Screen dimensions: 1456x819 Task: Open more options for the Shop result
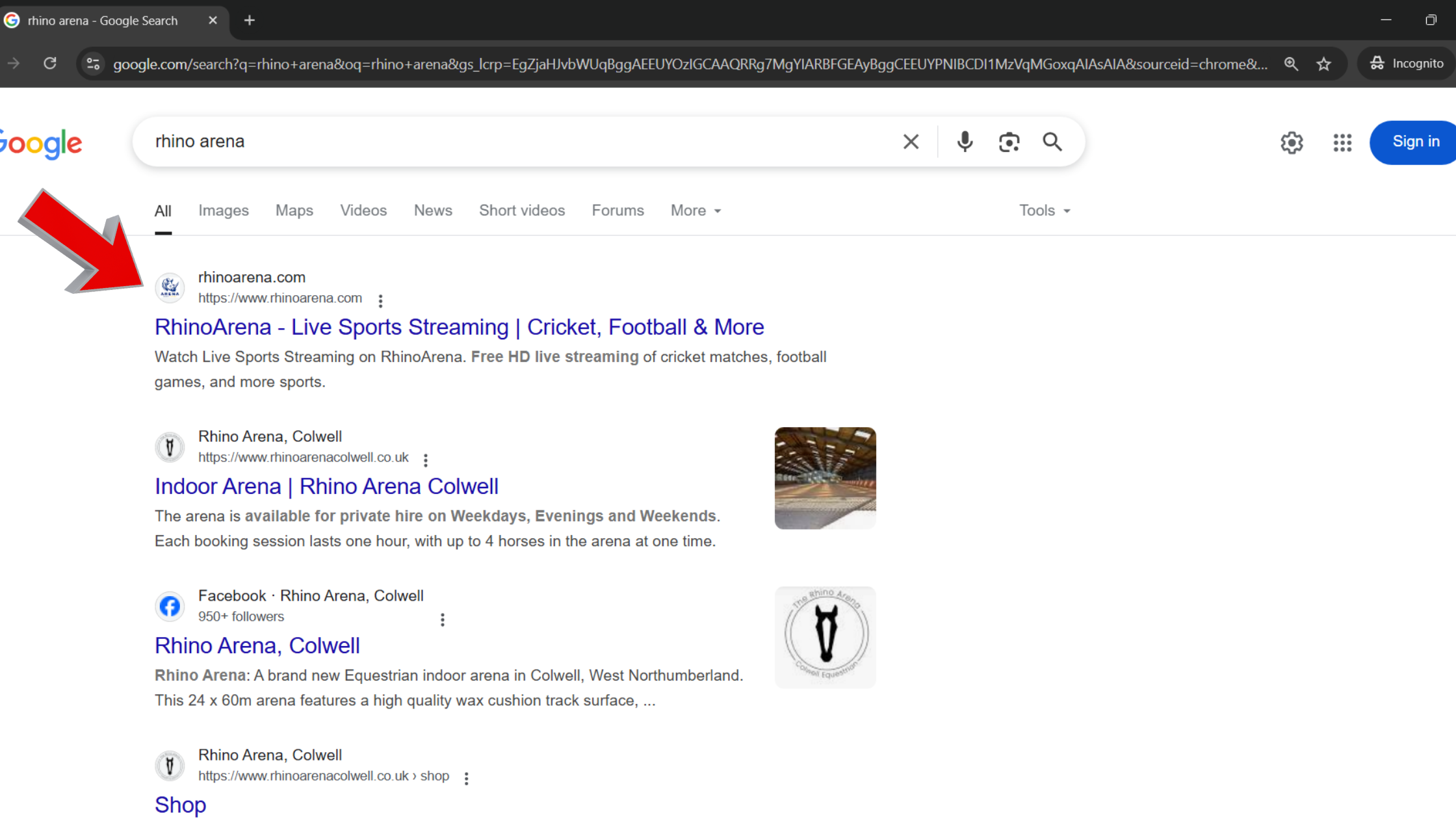466,778
